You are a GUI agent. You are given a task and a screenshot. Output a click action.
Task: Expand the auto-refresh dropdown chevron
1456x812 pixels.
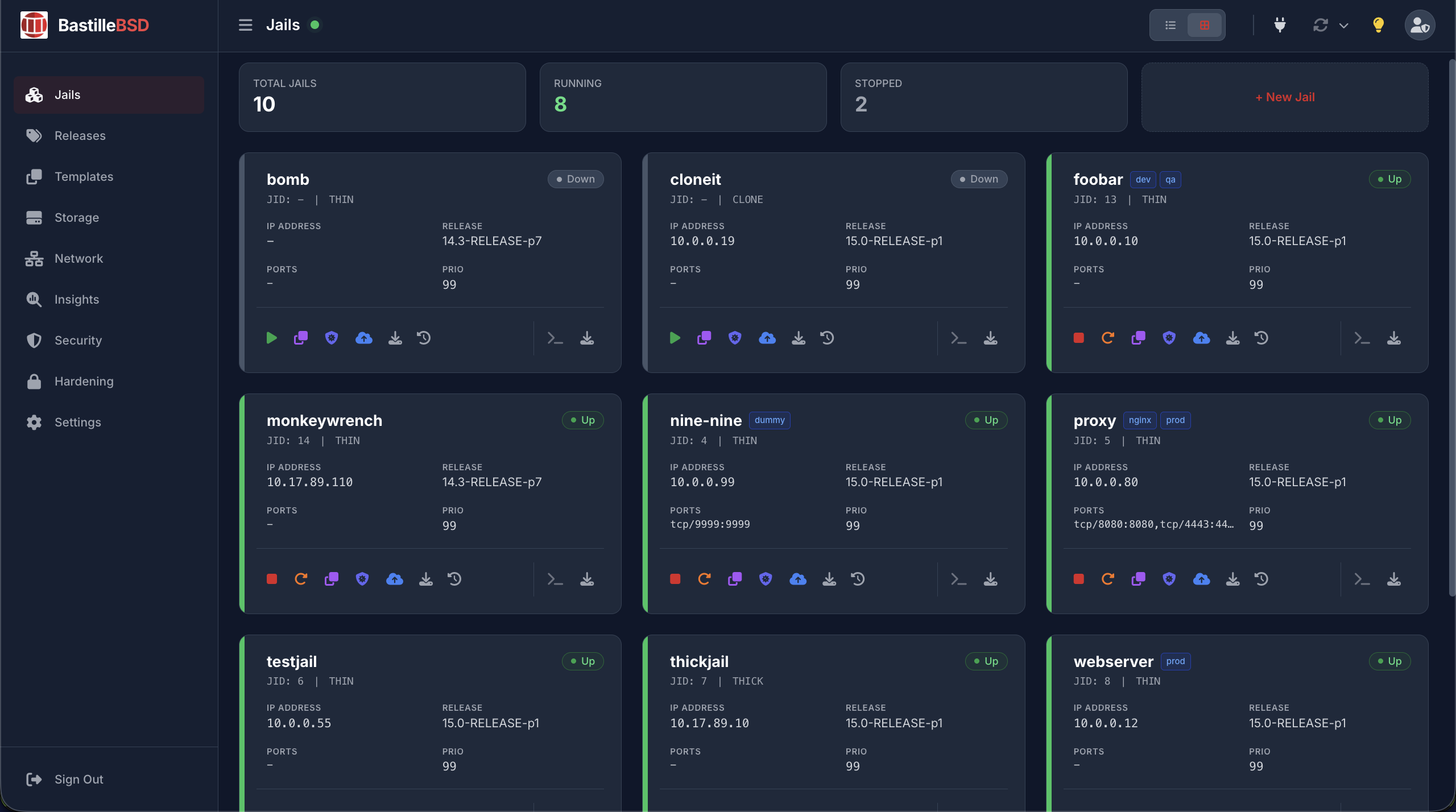pyautogui.click(x=1344, y=26)
